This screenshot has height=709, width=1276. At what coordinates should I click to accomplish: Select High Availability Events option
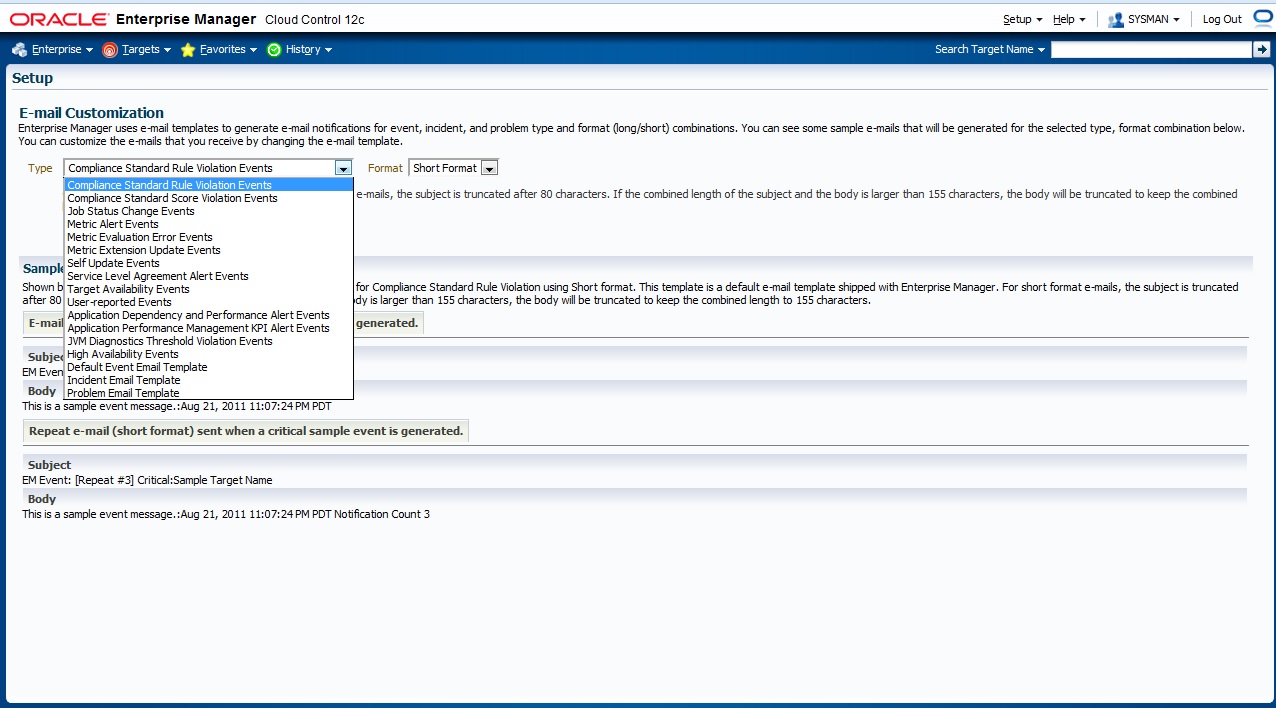[208, 354]
